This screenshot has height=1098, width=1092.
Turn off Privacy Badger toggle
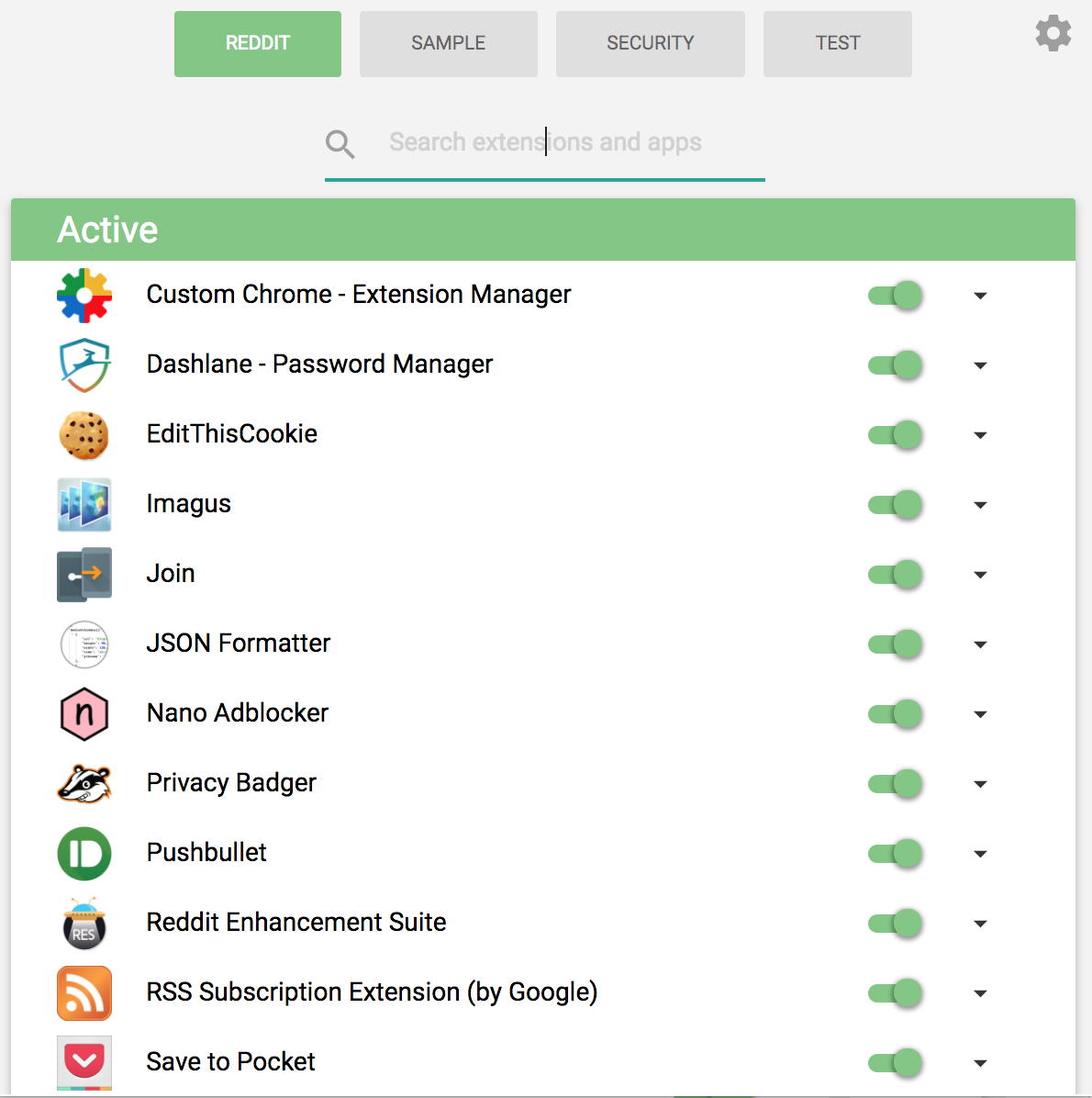[895, 784]
